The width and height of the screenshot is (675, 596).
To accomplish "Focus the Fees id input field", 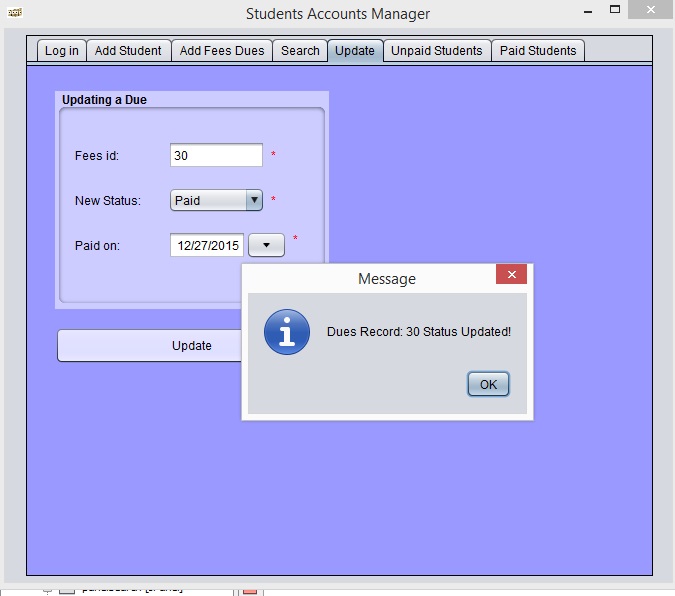I will click(216, 155).
